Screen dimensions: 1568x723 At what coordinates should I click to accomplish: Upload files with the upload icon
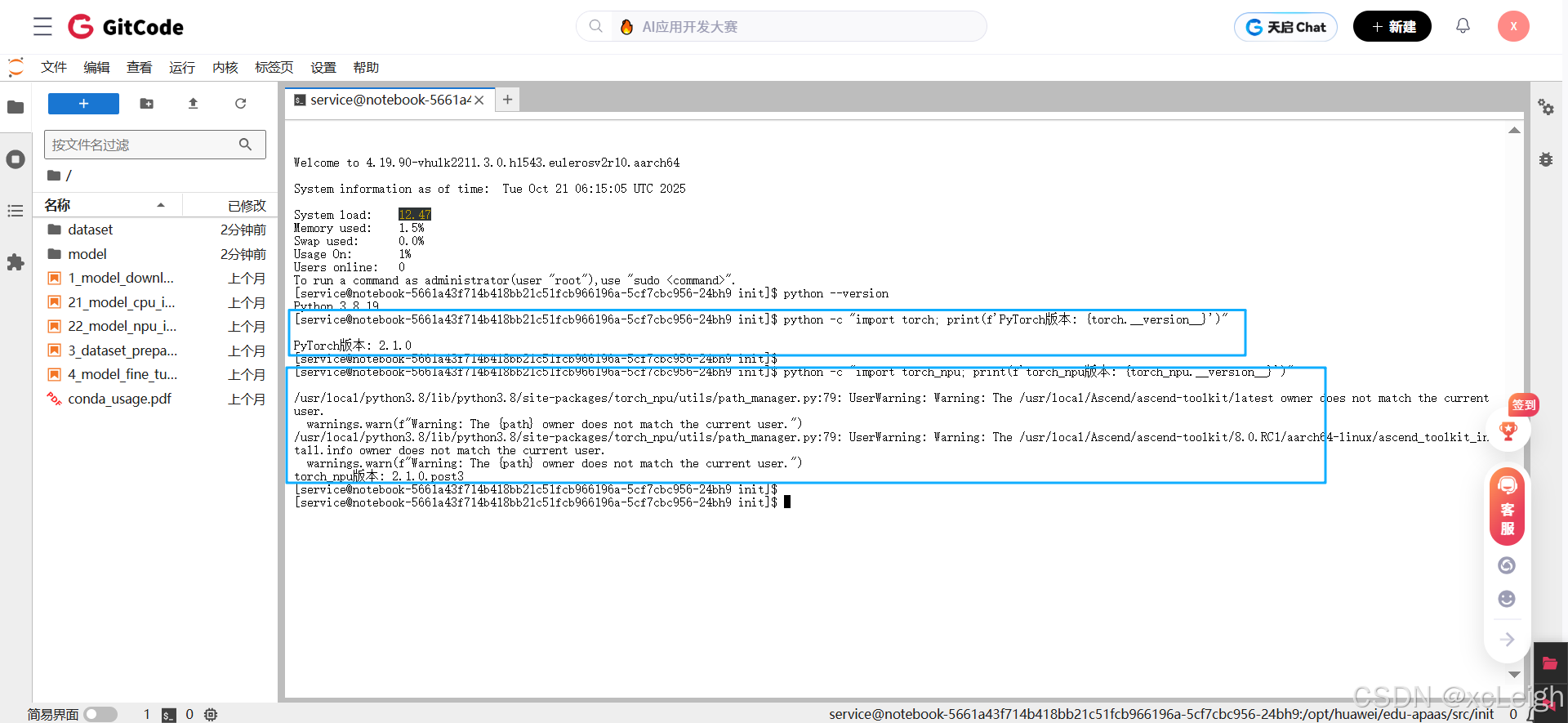pyautogui.click(x=194, y=104)
